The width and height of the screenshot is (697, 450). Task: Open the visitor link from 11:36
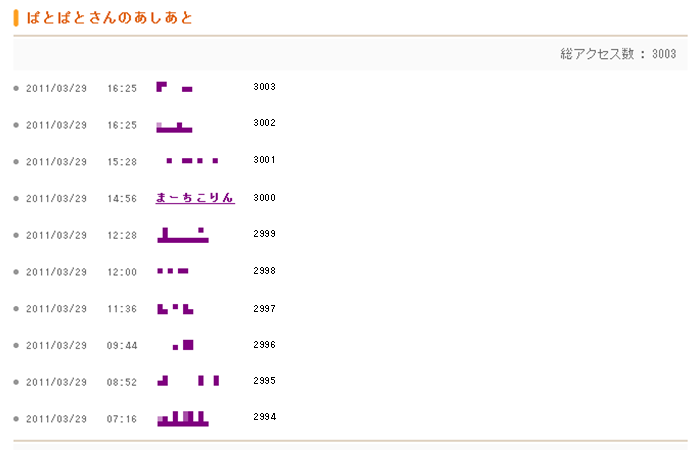tap(175, 309)
